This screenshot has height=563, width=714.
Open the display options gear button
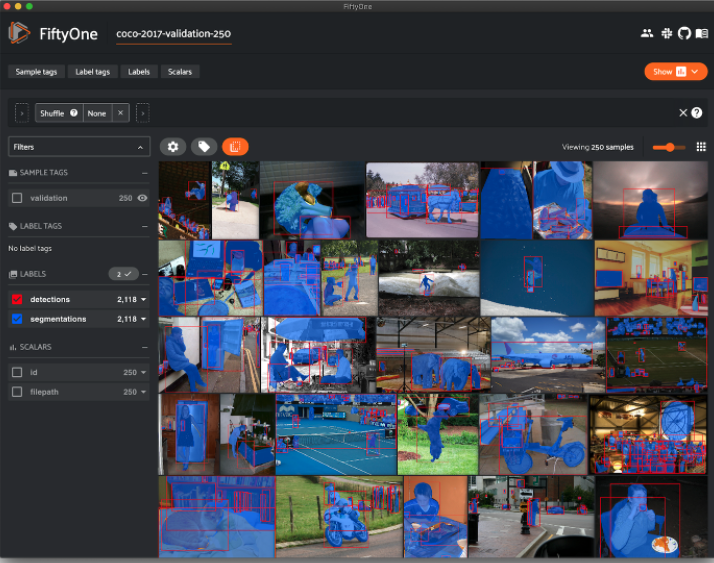(173, 147)
